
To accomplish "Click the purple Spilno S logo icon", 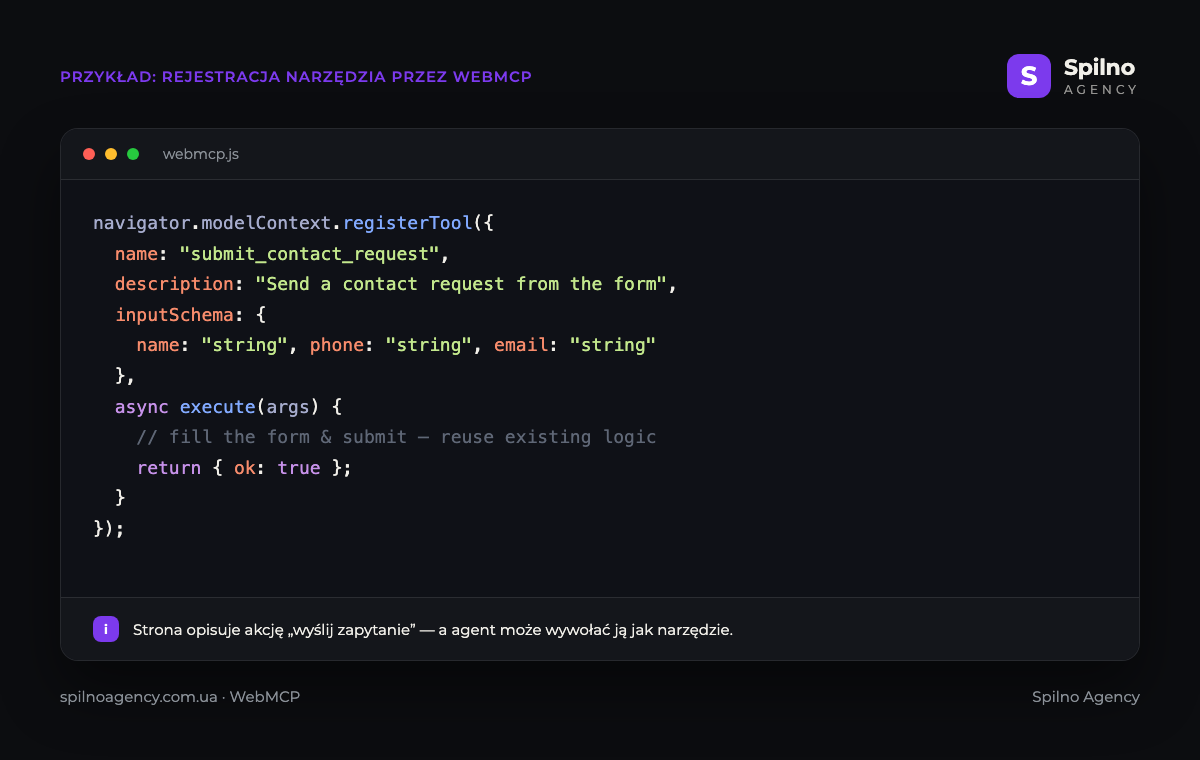I will pyautogui.click(x=1029, y=76).
